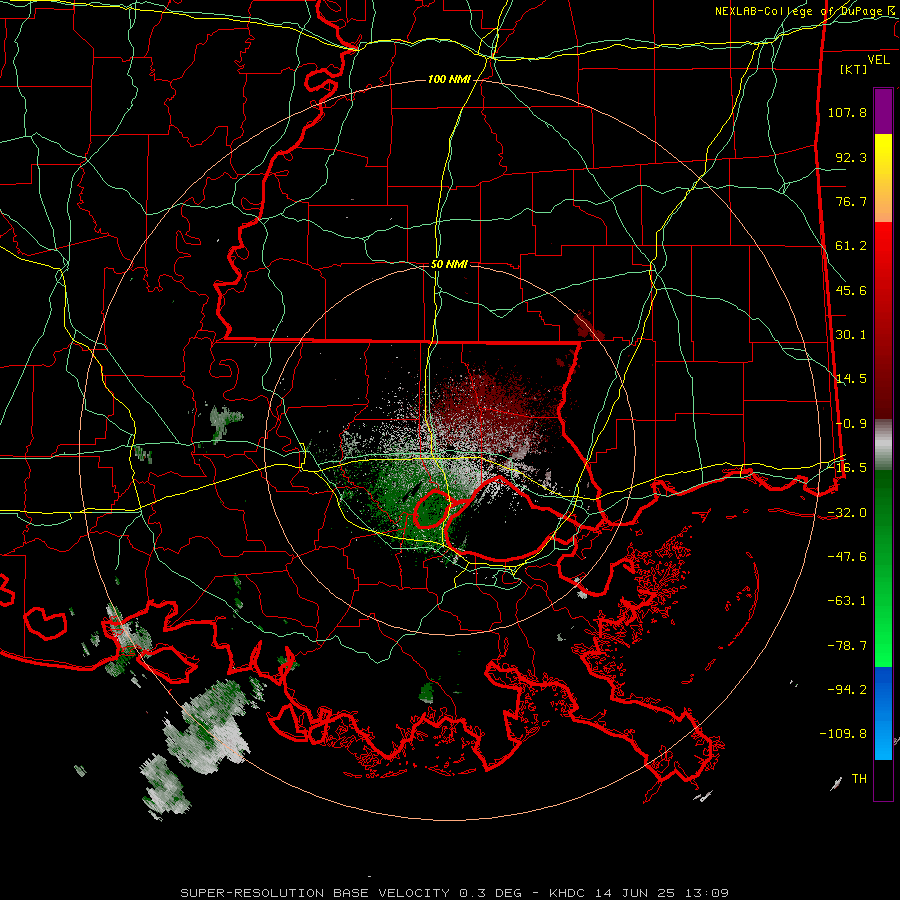Image resolution: width=900 pixels, height=900 pixels.
Task: Click the -78.7 velocity scale value
Action: 847,646
